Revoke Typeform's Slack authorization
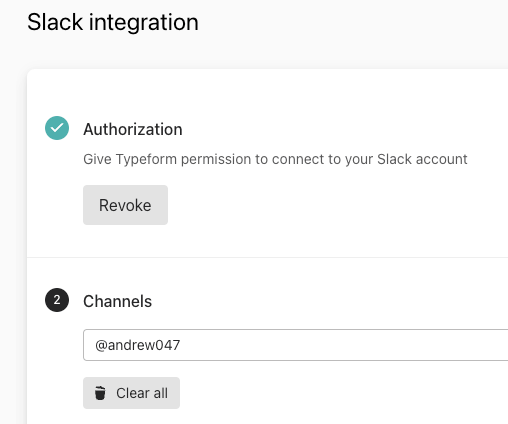 pos(125,205)
